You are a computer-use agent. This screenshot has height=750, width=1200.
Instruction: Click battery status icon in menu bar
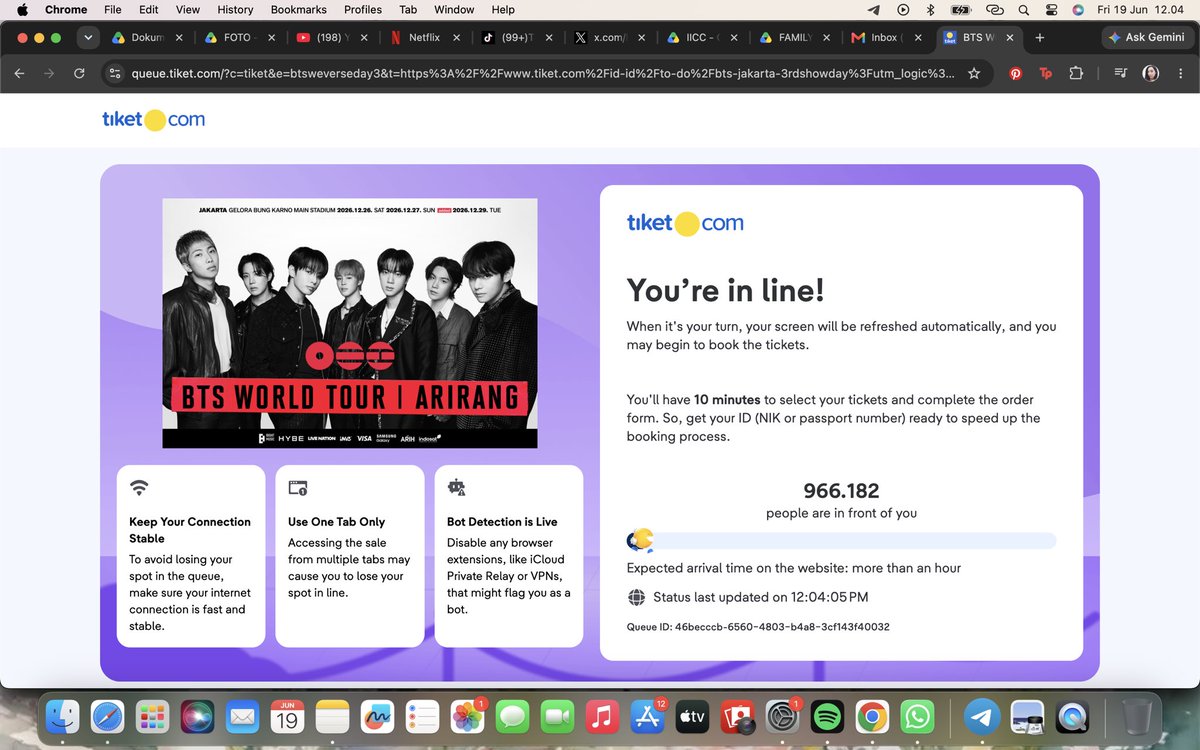(960, 10)
